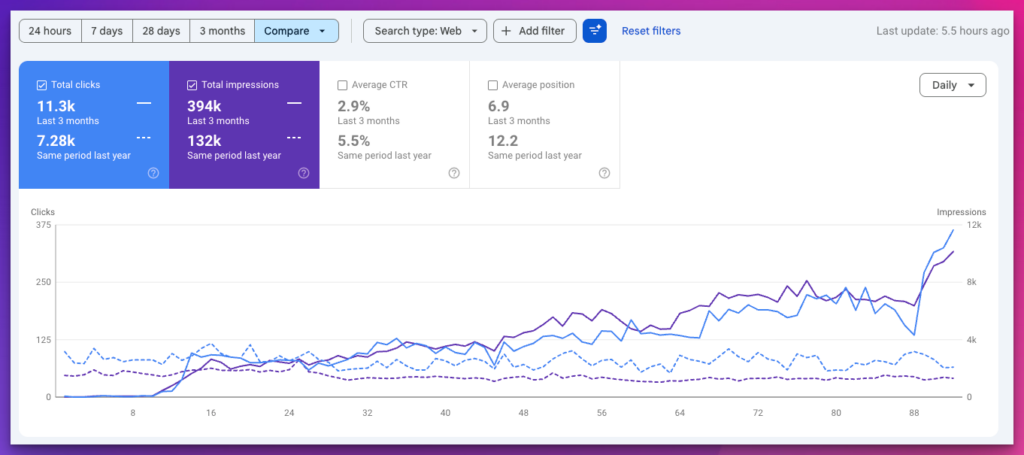
Task: Select the 3 months date range
Action: point(222,31)
